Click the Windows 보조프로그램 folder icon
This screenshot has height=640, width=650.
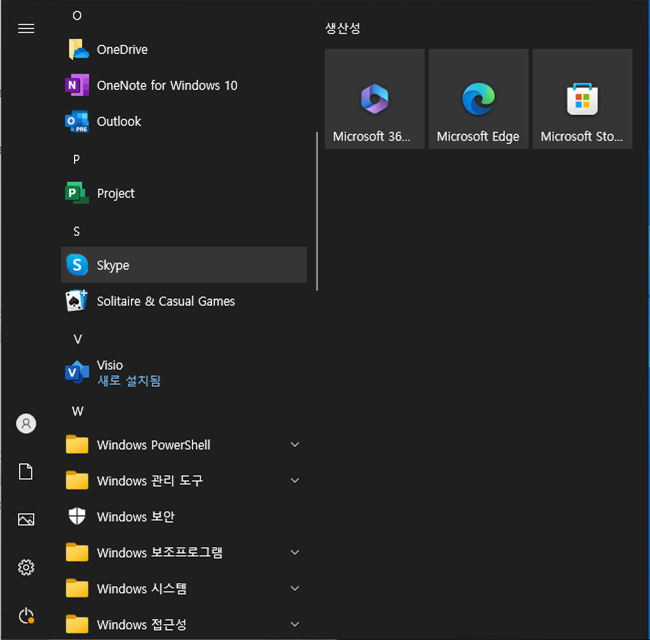point(77,552)
